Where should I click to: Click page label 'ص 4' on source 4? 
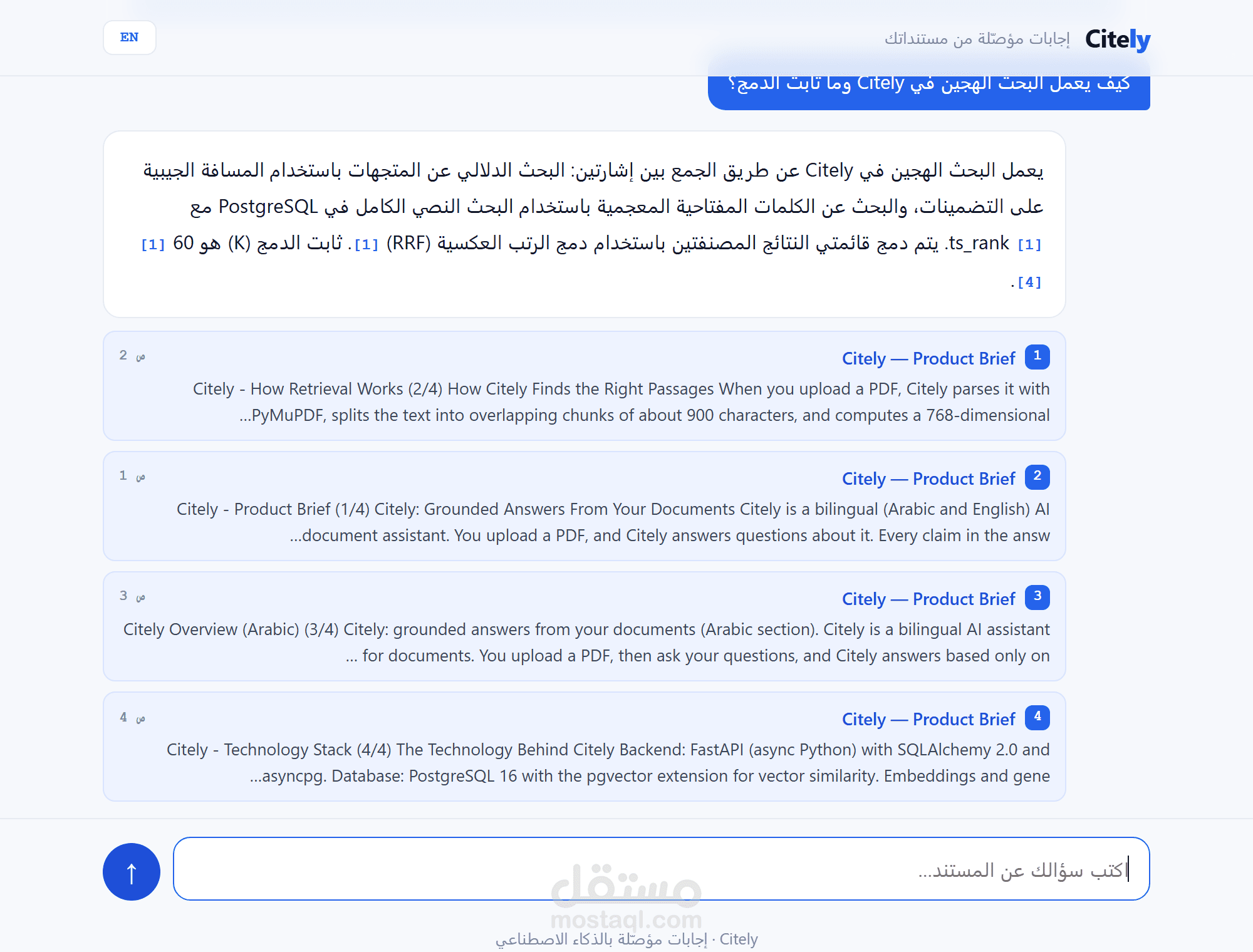pos(132,717)
